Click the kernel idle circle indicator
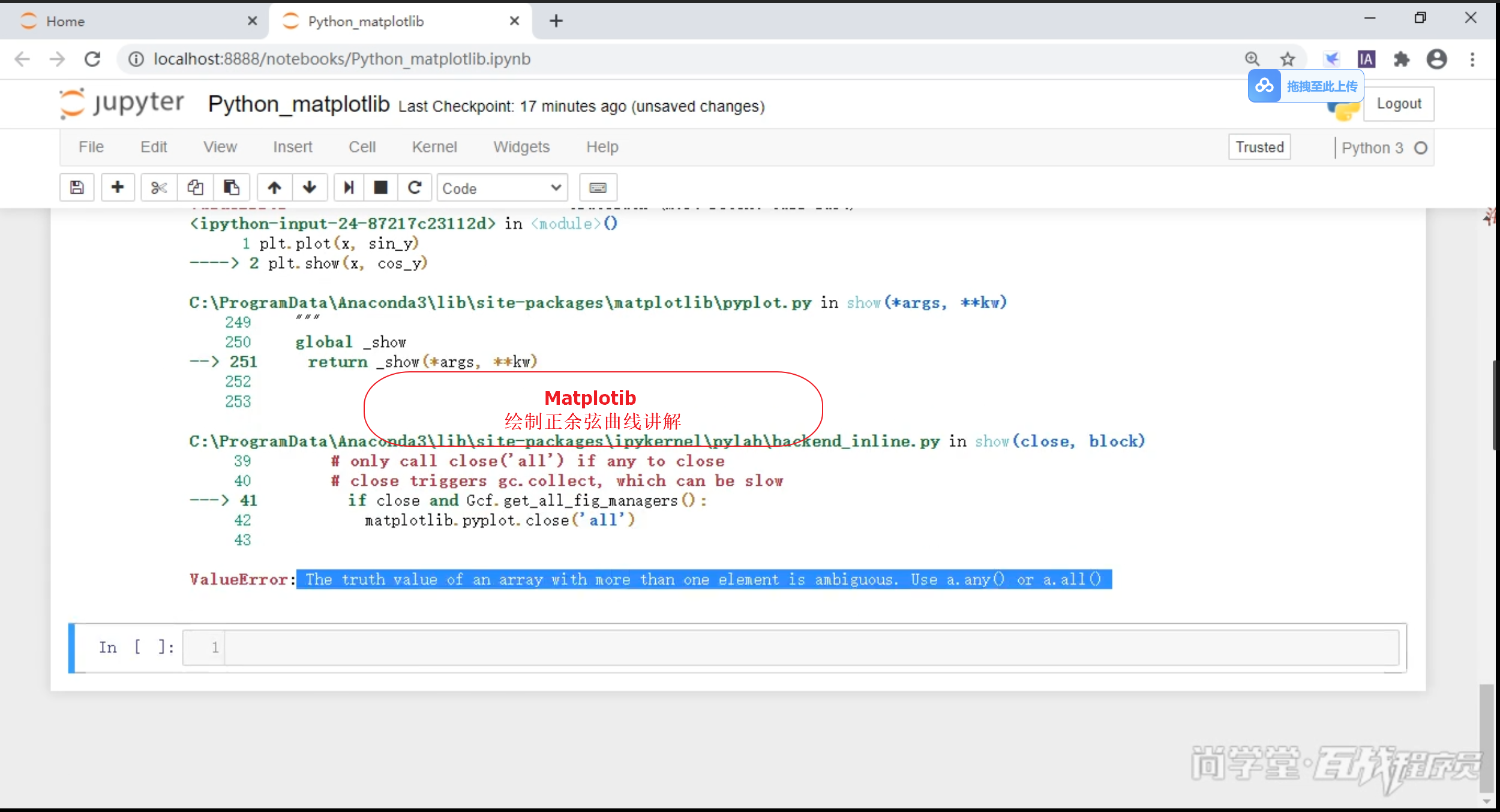1500x812 pixels. (1420, 148)
